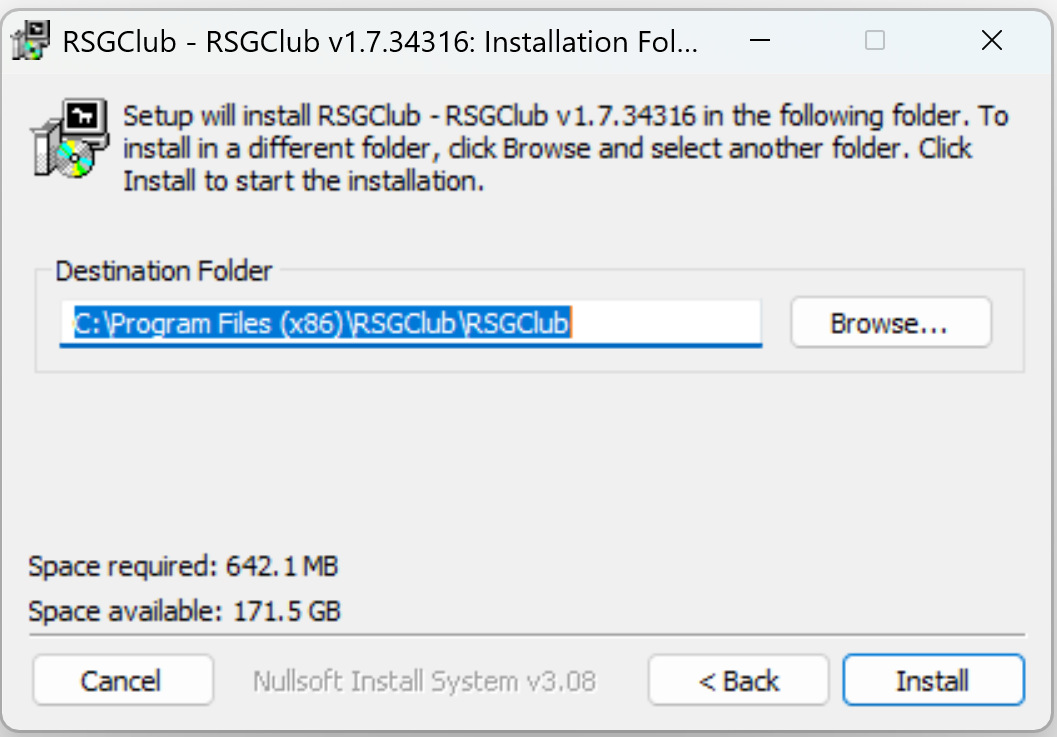Click the greyed-out maximize button
Viewport: 1057px width, 737px height.
coord(875,40)
